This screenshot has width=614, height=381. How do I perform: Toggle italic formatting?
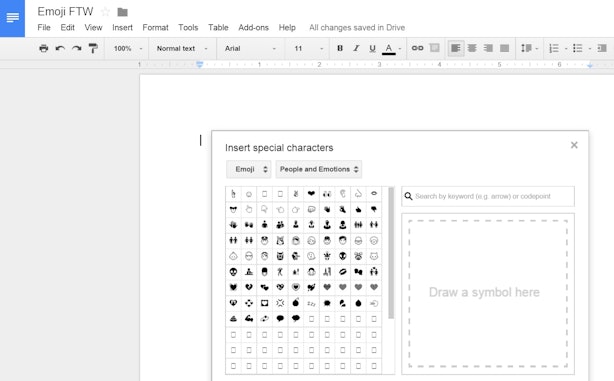tap(356, 48)
